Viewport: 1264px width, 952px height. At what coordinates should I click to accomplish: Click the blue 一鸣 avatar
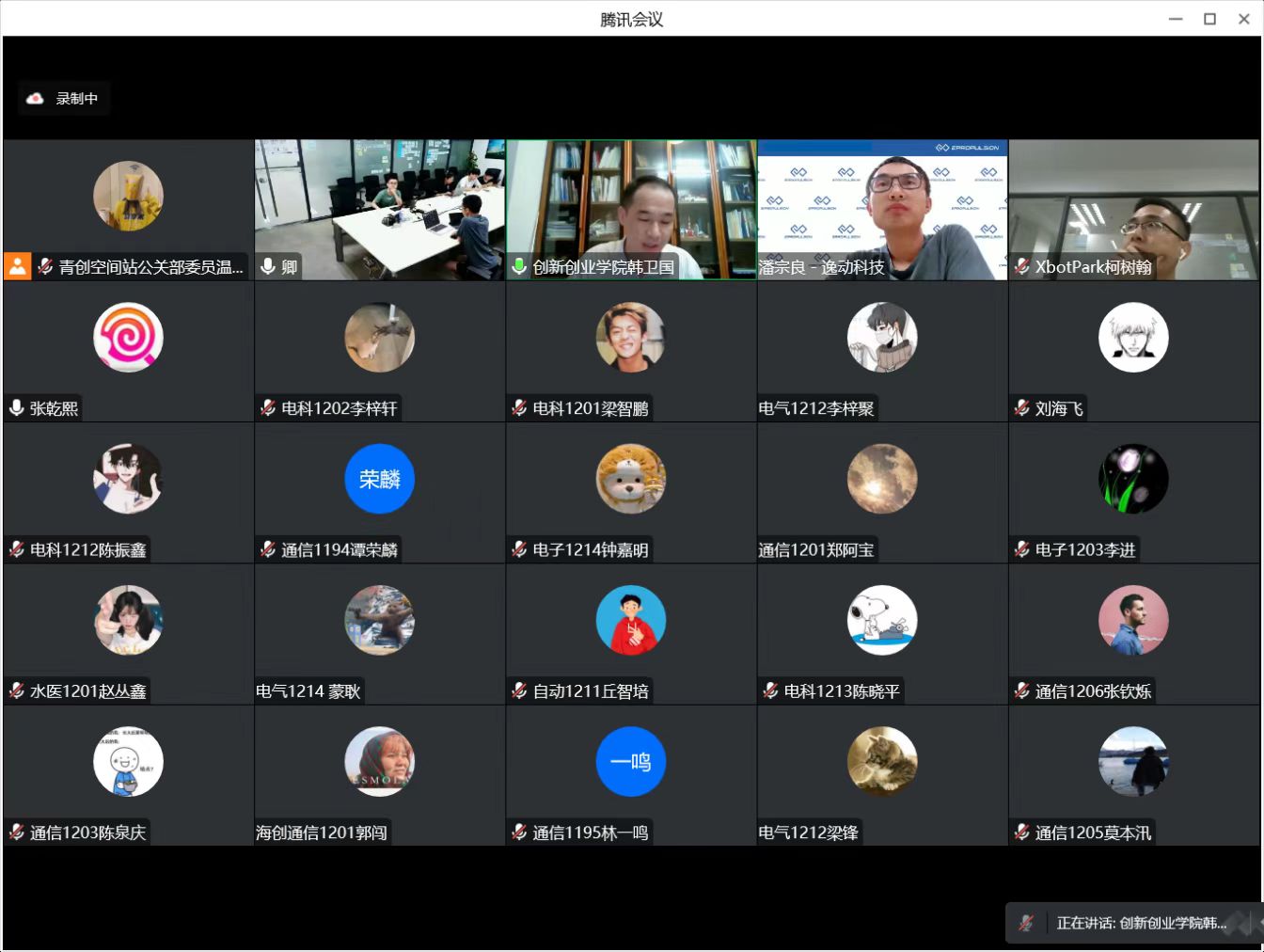(630, 761)
